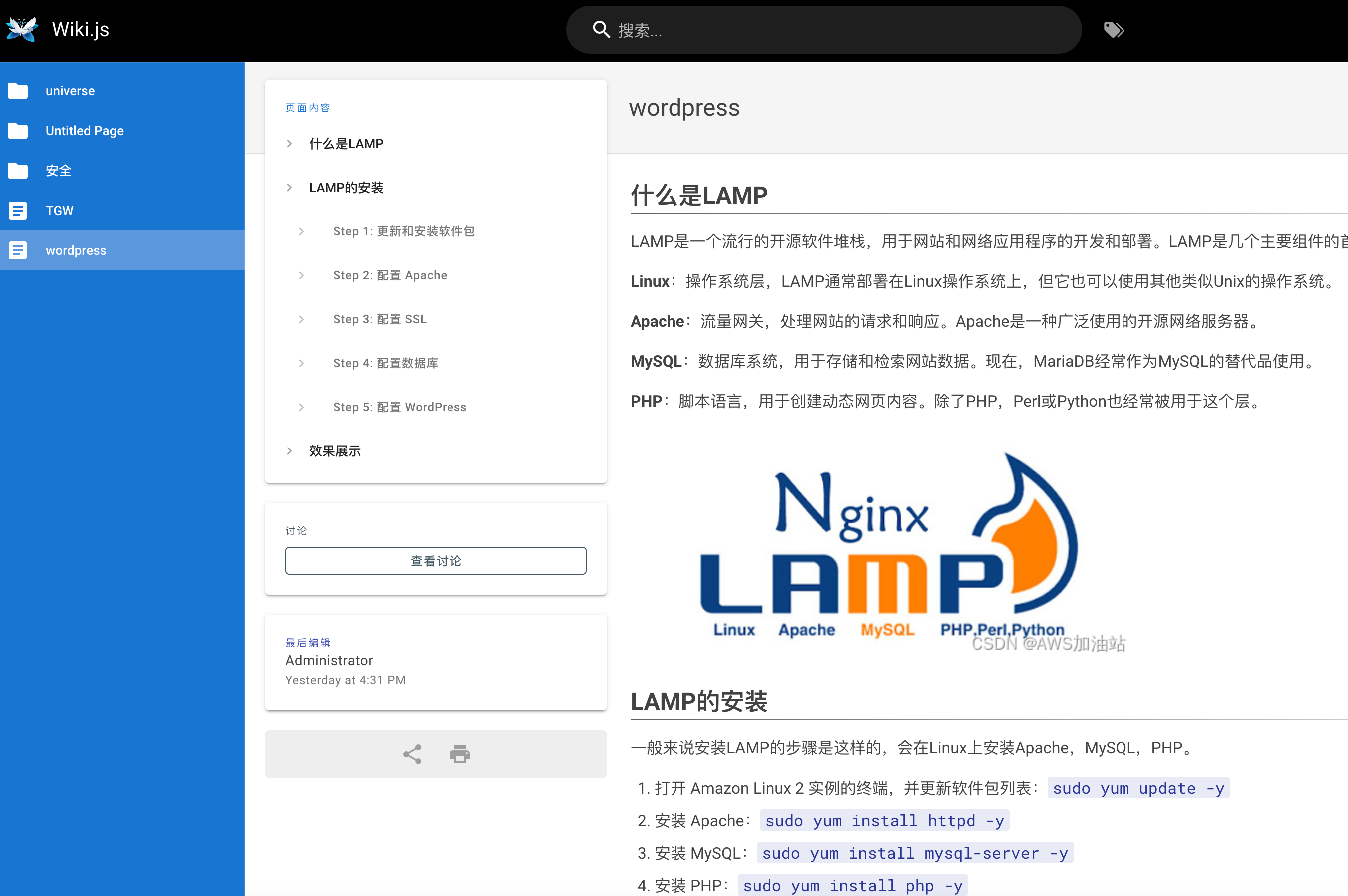Click the print icon at panel bottom
Viewport: 1348px width, 896px height.
[x=459, y=754]
